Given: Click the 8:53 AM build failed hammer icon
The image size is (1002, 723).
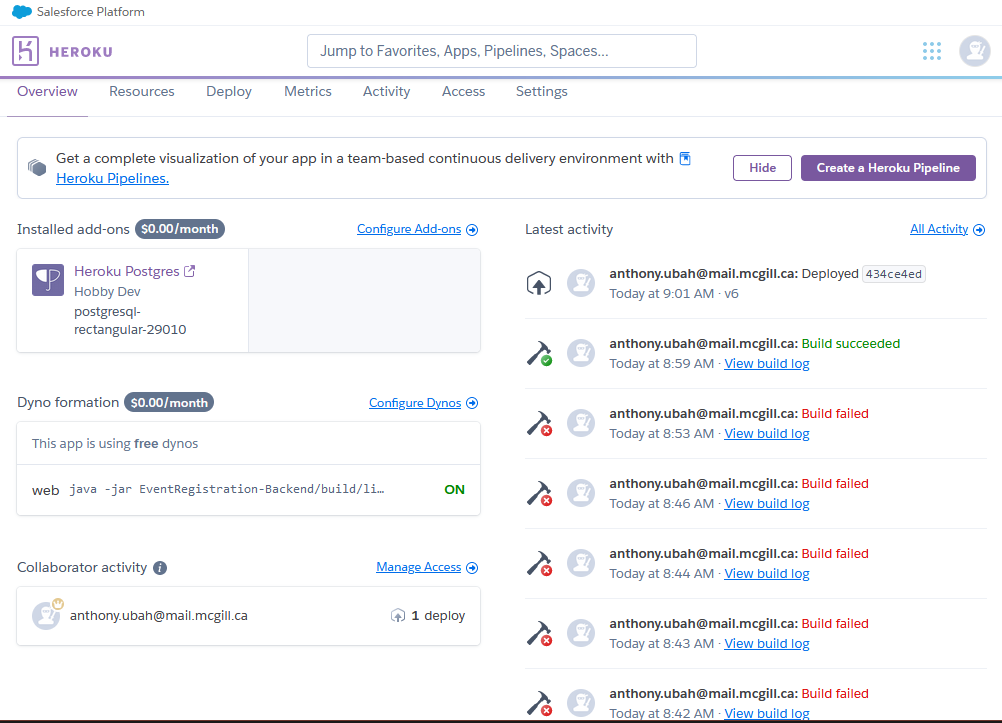Looking at the screenshot, I should [x=539, y=423].
